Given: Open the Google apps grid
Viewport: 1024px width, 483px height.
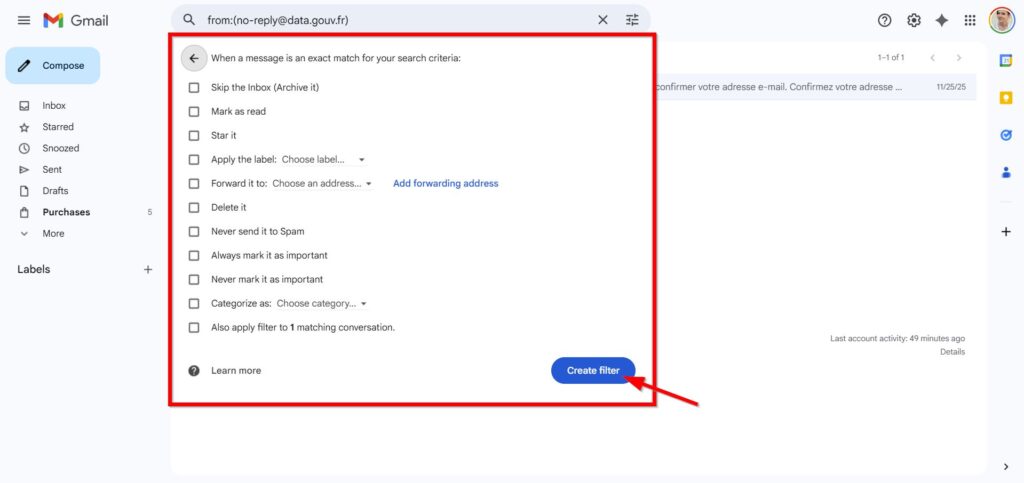Looking at the screenshot, I should click(x=969, y=20).
